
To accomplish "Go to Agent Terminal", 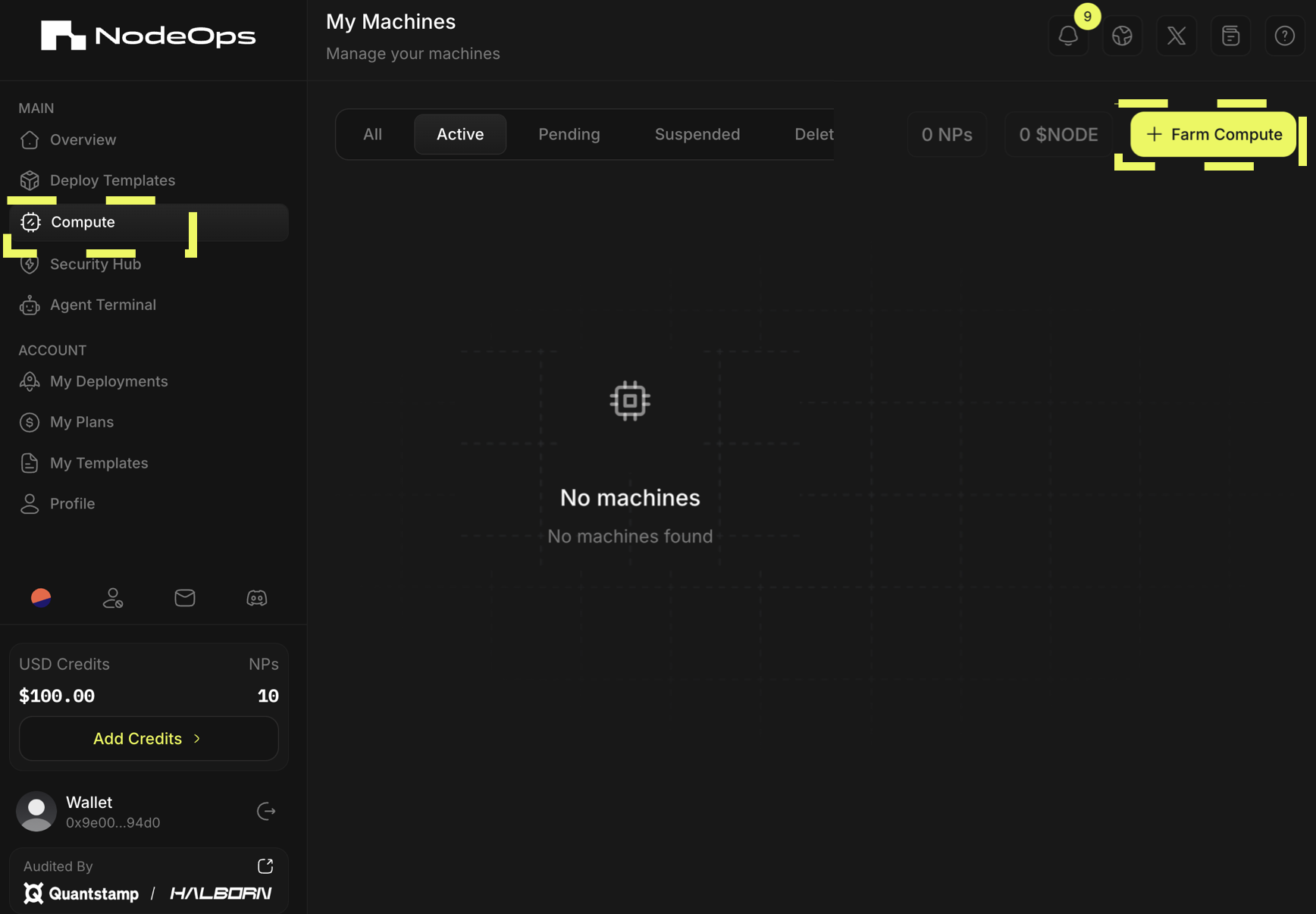I will tap(102, 305).
